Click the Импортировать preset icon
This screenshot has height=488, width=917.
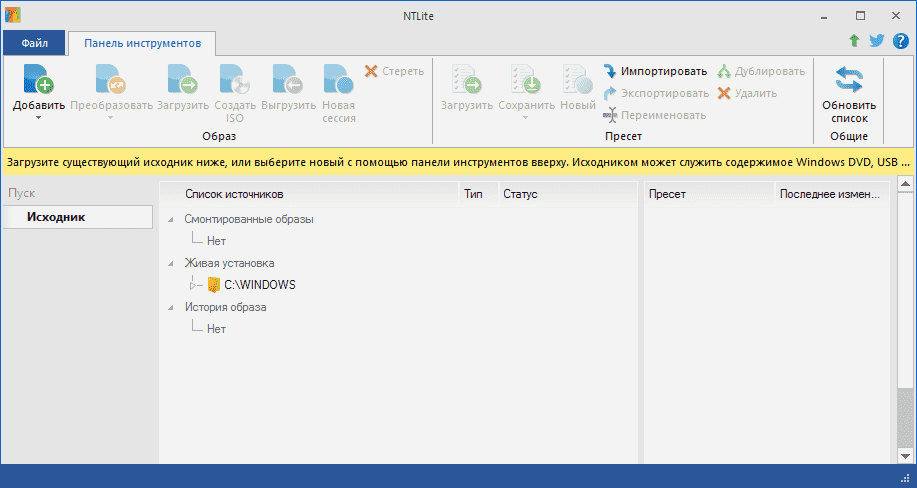610,72
